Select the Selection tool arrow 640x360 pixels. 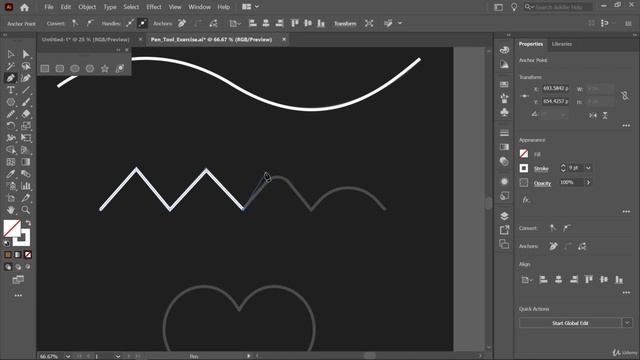(11, 54)
